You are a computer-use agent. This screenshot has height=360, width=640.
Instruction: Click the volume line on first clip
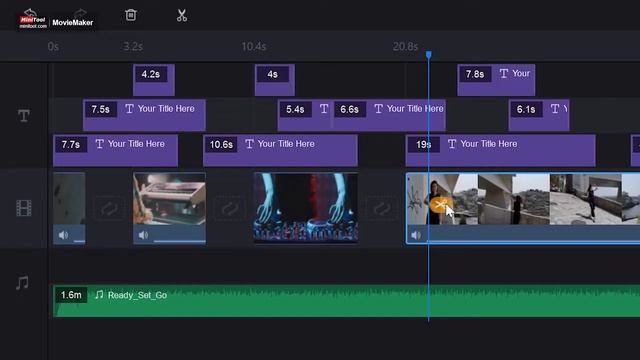80,241
